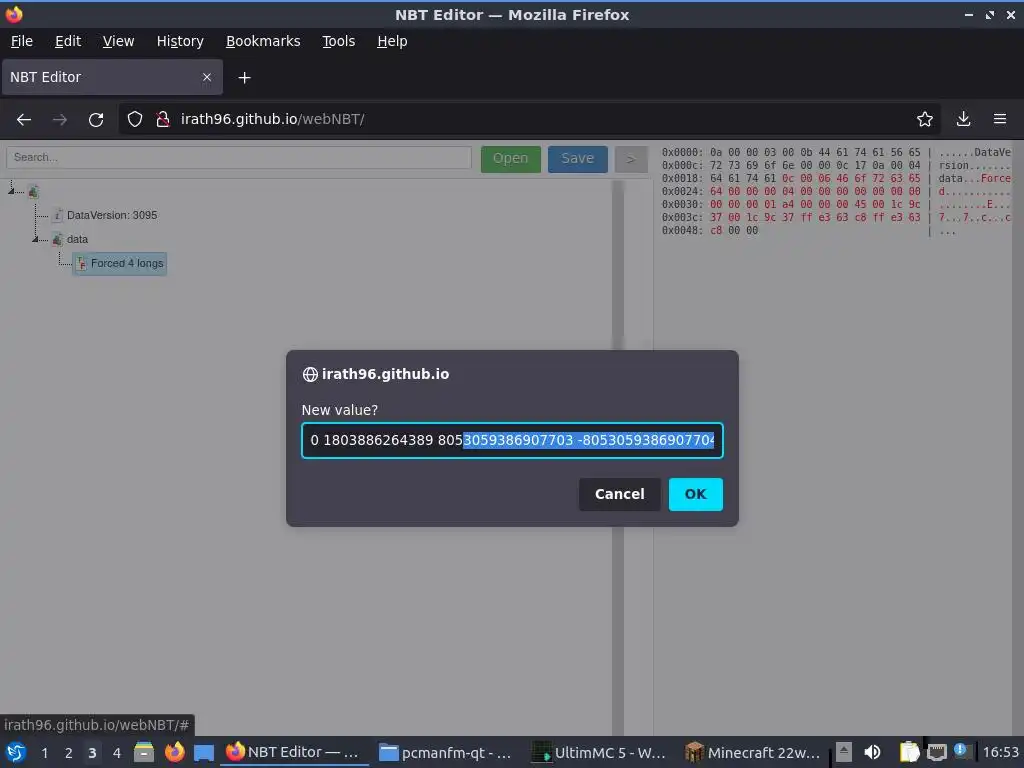Open the Firefox downloads panel
This screenshot has width=1024, height=768.
click(963, 120)
